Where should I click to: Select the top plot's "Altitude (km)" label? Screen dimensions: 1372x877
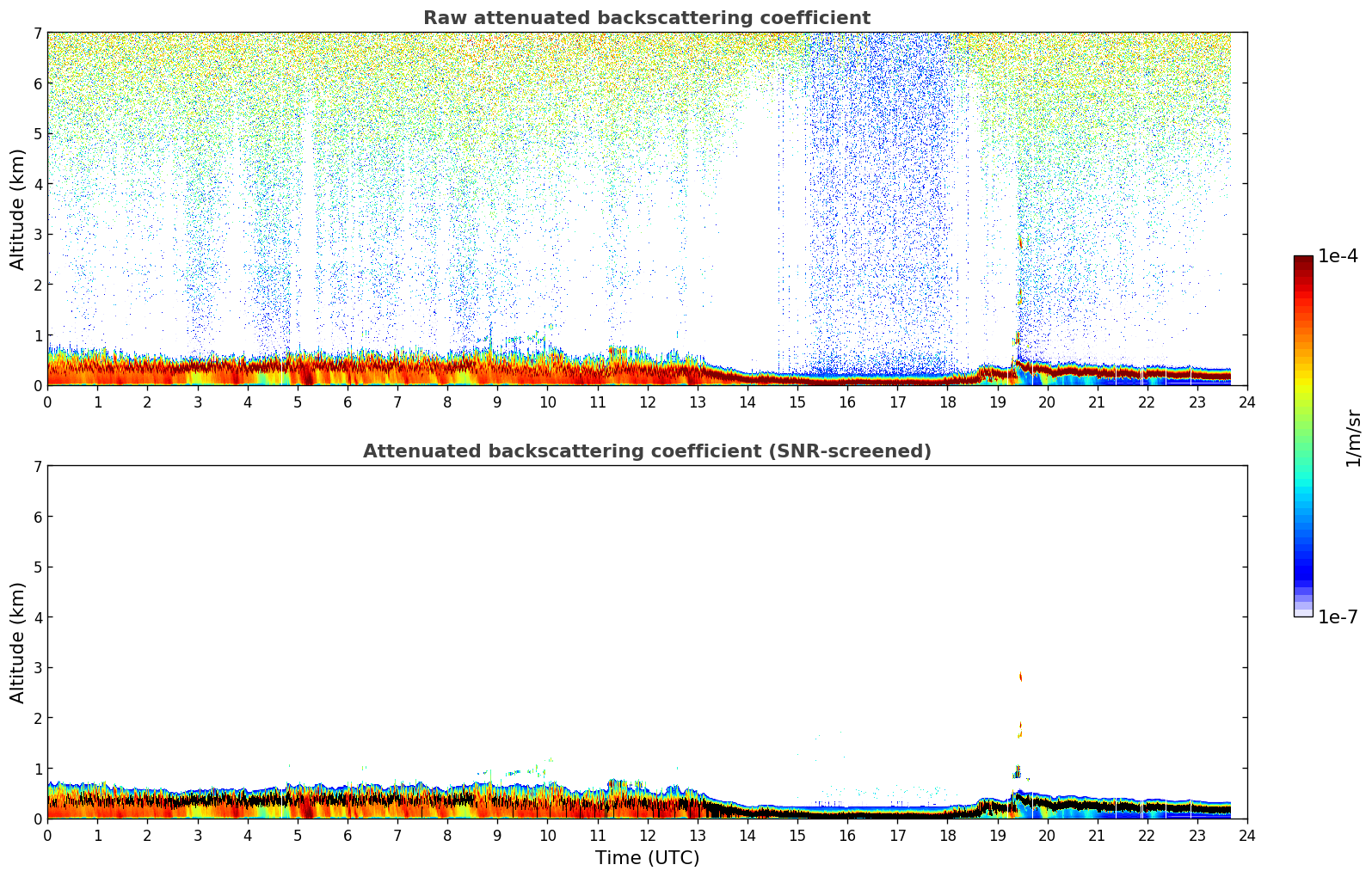click(x=18, y=209)
